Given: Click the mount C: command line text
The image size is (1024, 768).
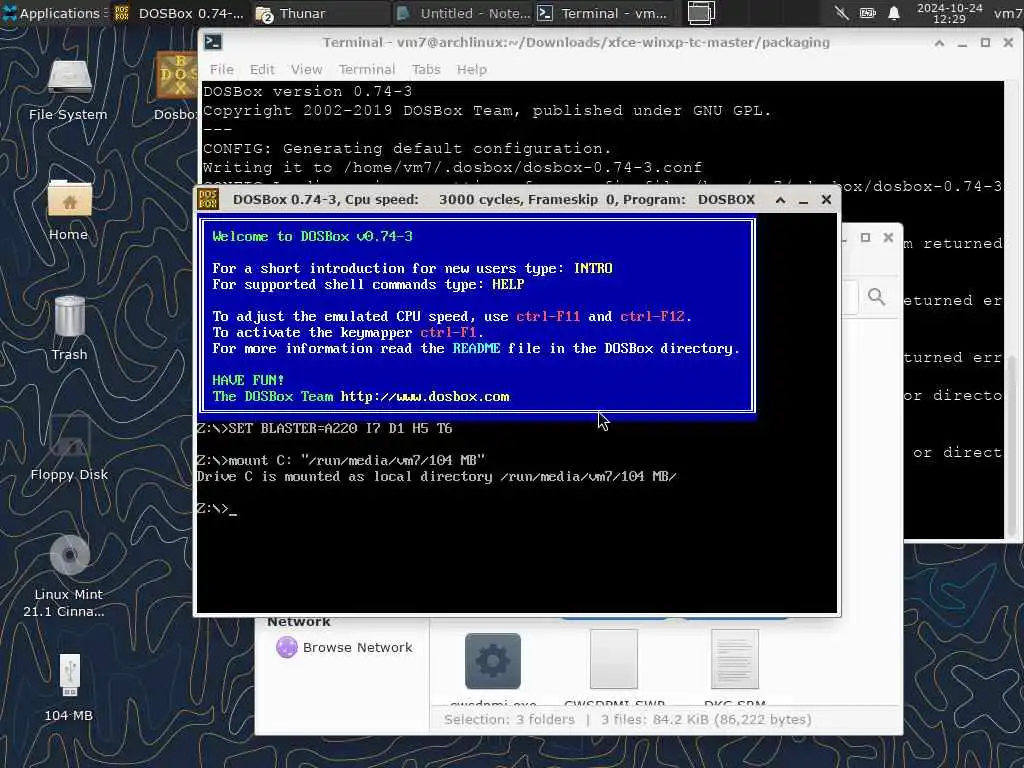Looking at the screenshot, I should [x=341, y=460].
